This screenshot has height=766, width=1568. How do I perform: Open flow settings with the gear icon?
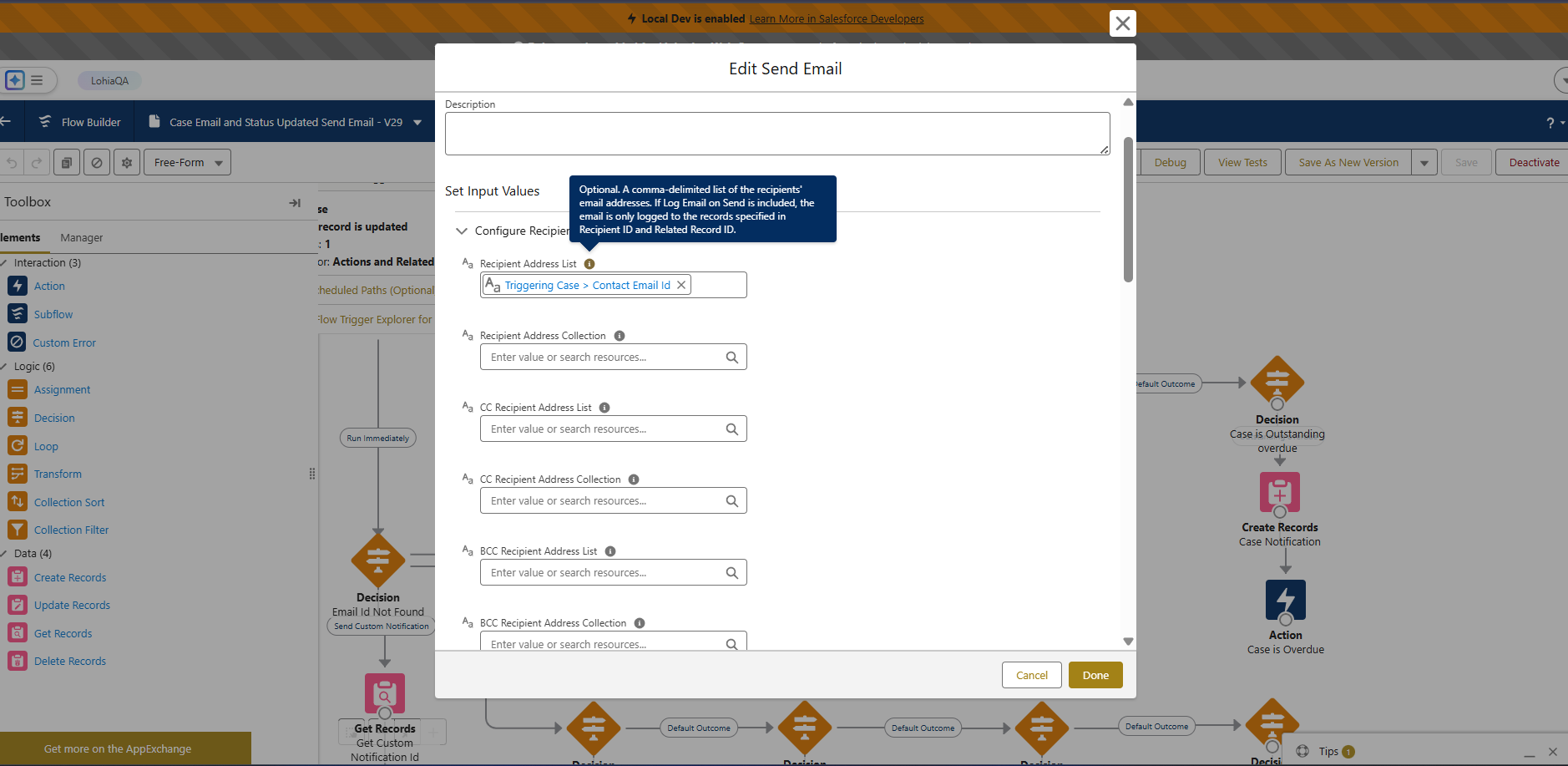tap(126, 162)
